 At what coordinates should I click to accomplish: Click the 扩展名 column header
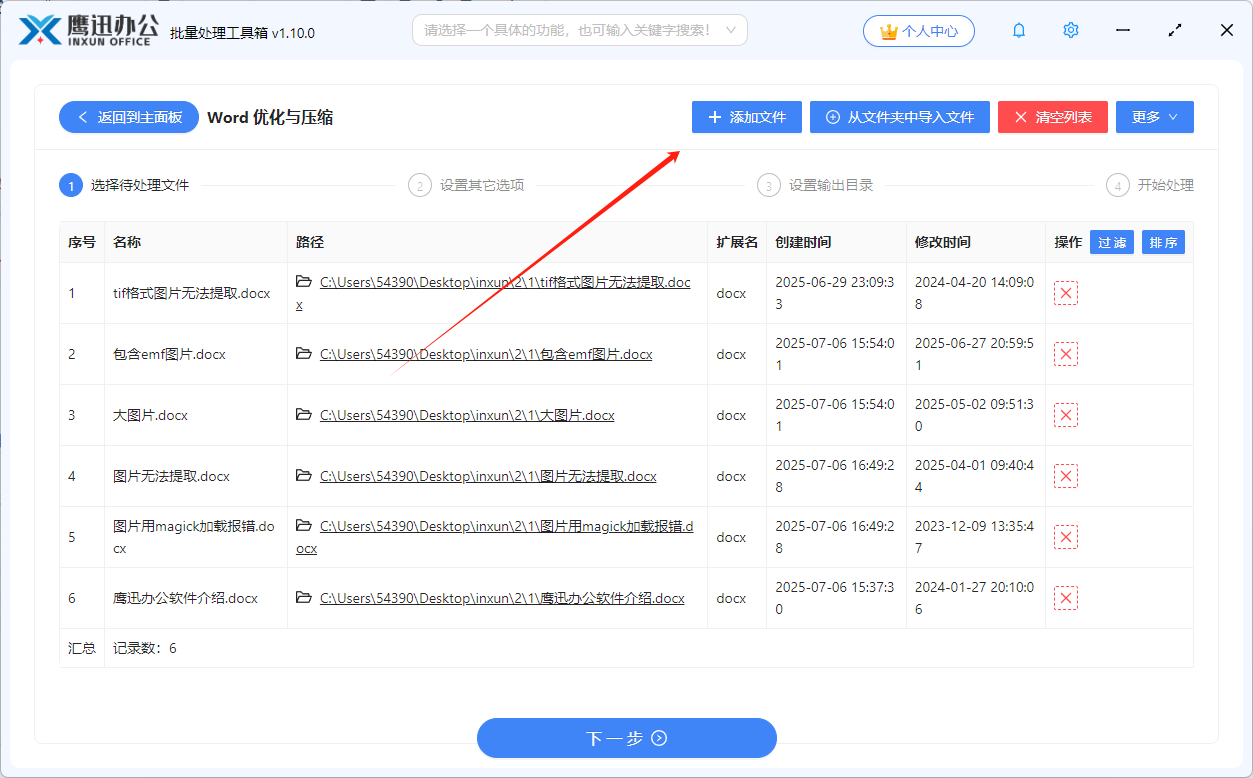tap(737, 242)
